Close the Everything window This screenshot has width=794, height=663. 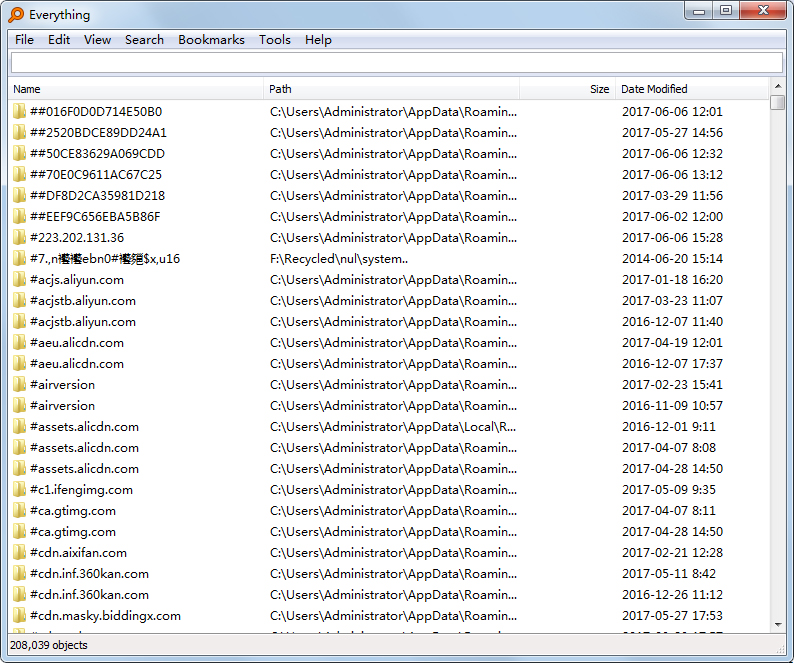tap(763, 11)
